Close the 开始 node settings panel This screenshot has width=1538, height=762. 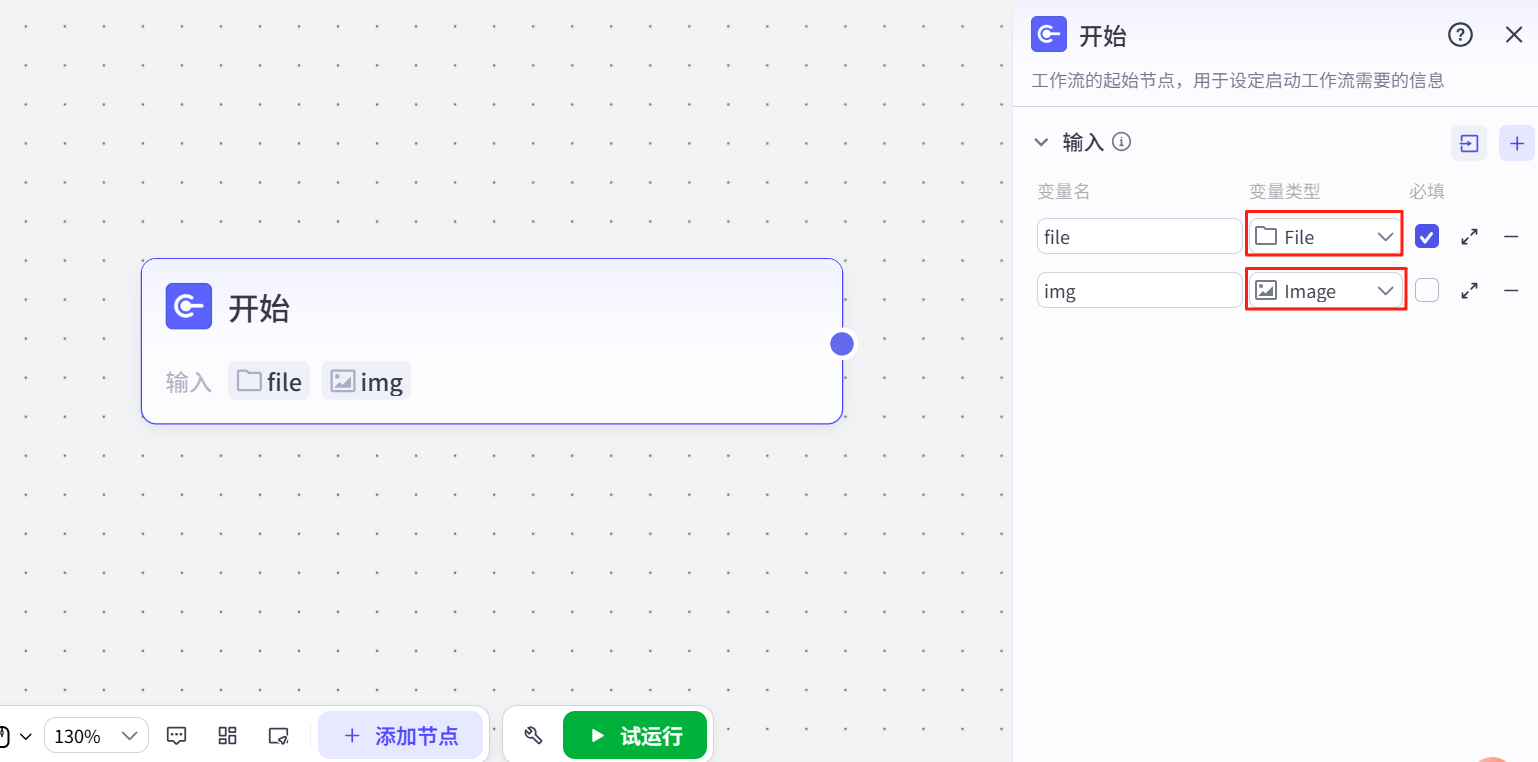1514,35
